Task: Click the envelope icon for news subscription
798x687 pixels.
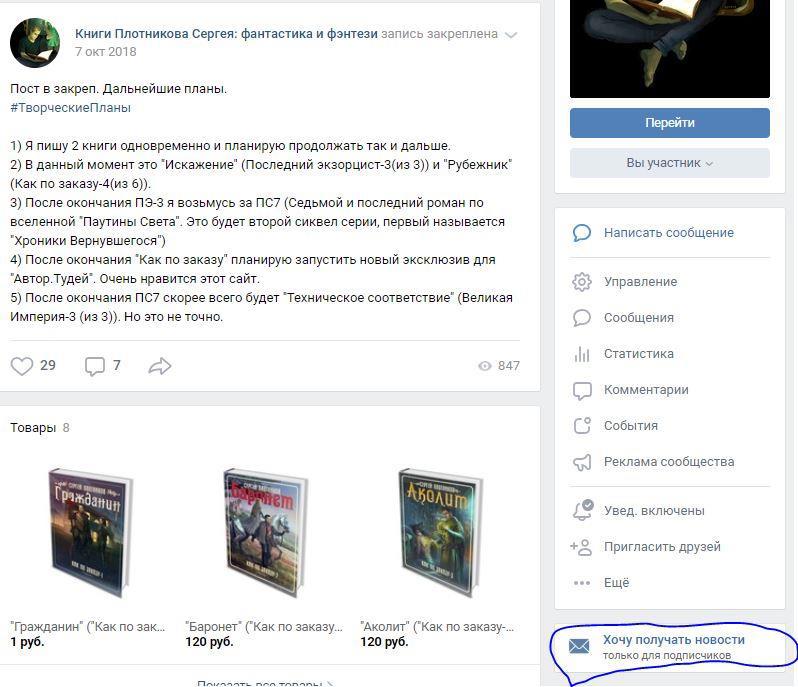Action: [579, 646]
